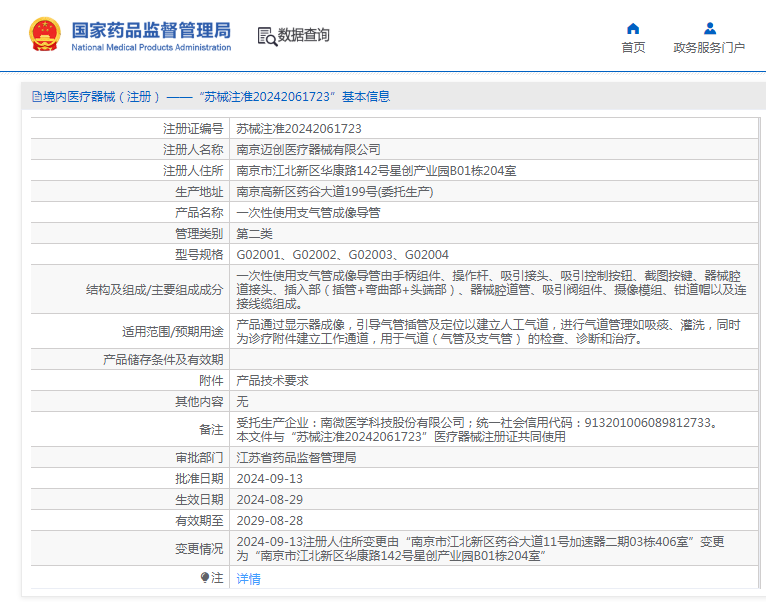Click the lightbulb icon beside 注

point(205,577)
